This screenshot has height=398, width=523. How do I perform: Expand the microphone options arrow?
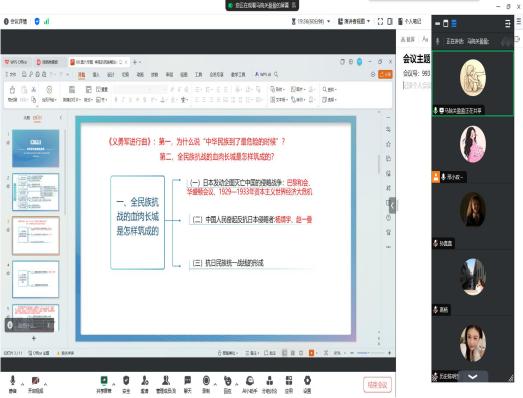pos(22,384)
